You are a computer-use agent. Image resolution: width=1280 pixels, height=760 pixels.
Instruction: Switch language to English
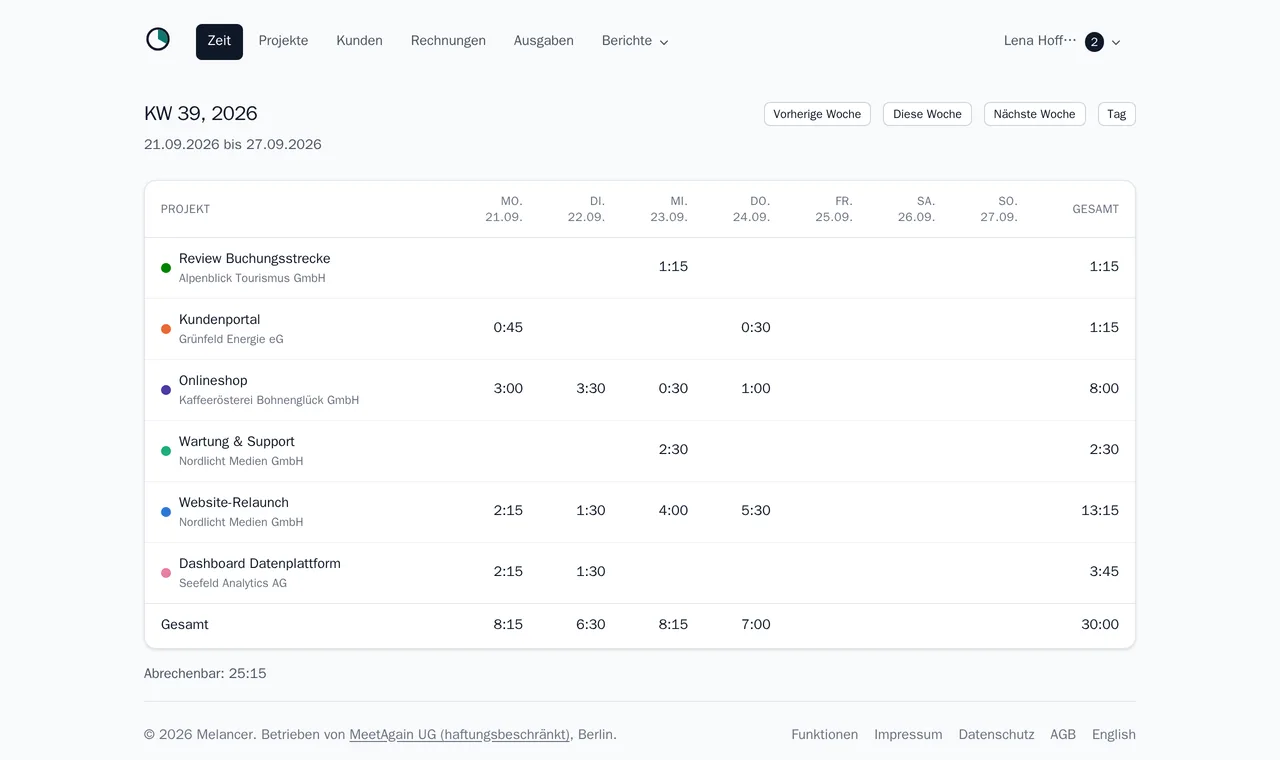pyautogui.click(x=1114, y=734)
